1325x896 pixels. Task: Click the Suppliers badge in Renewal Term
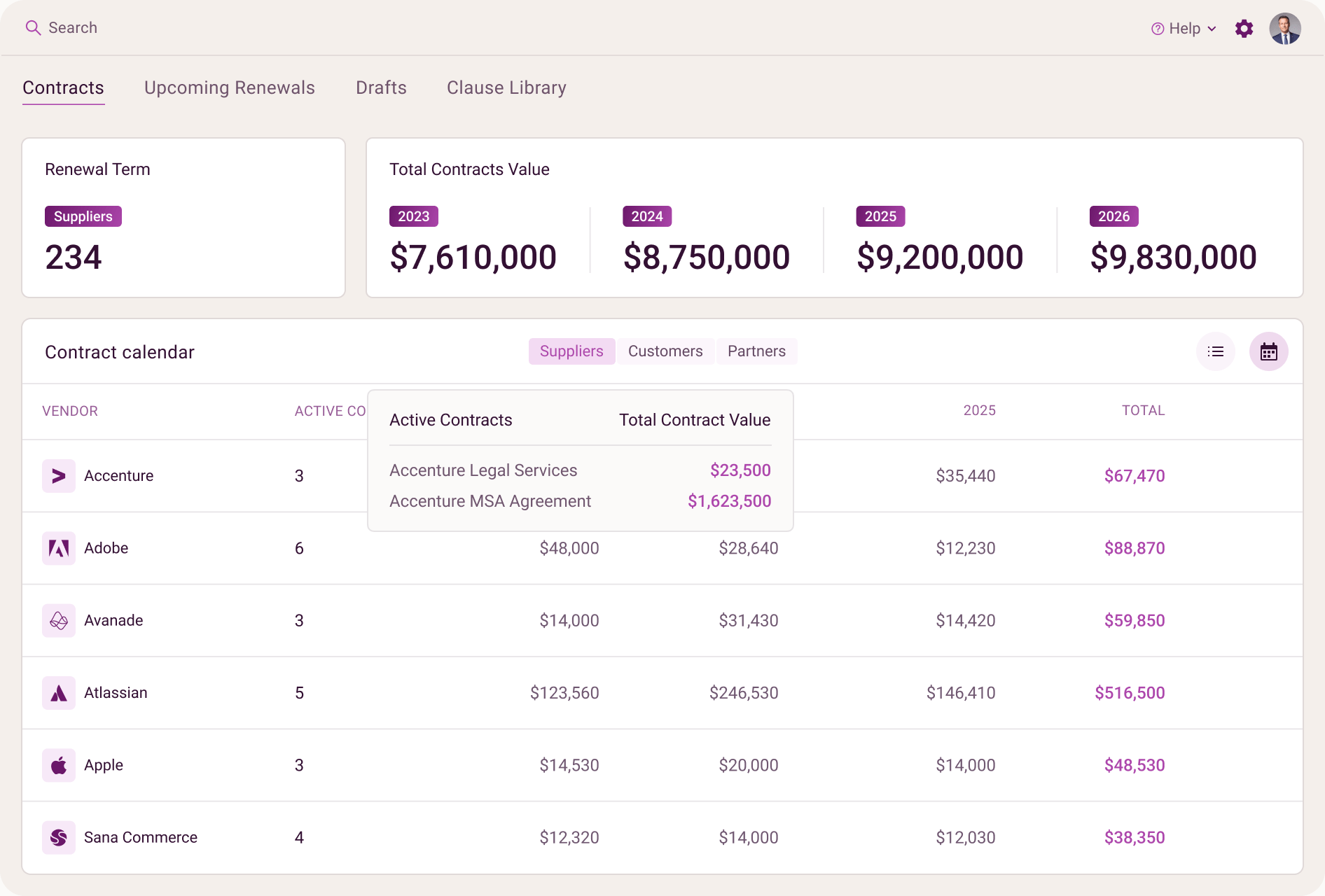click(x=83, y=216)
